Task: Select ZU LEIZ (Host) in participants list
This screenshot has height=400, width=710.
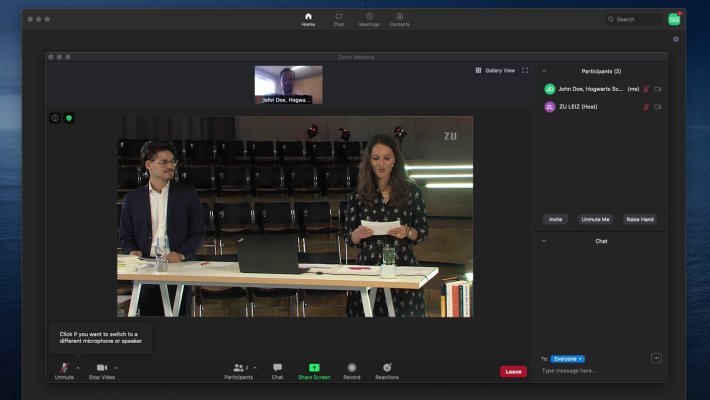Action: click(x=602, y=107)
